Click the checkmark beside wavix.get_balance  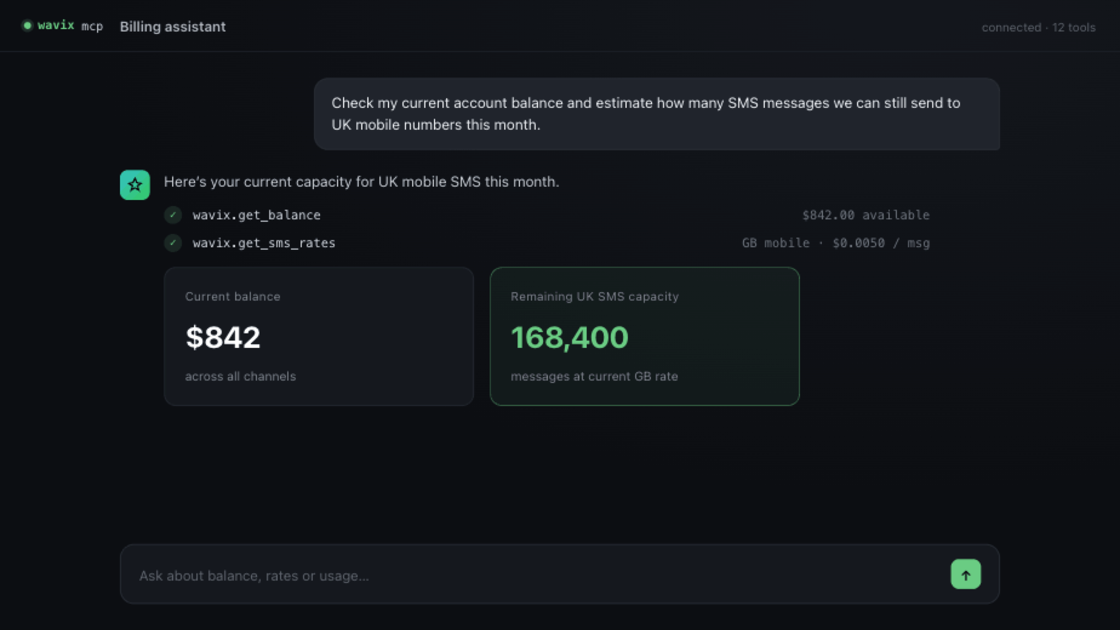173,215
